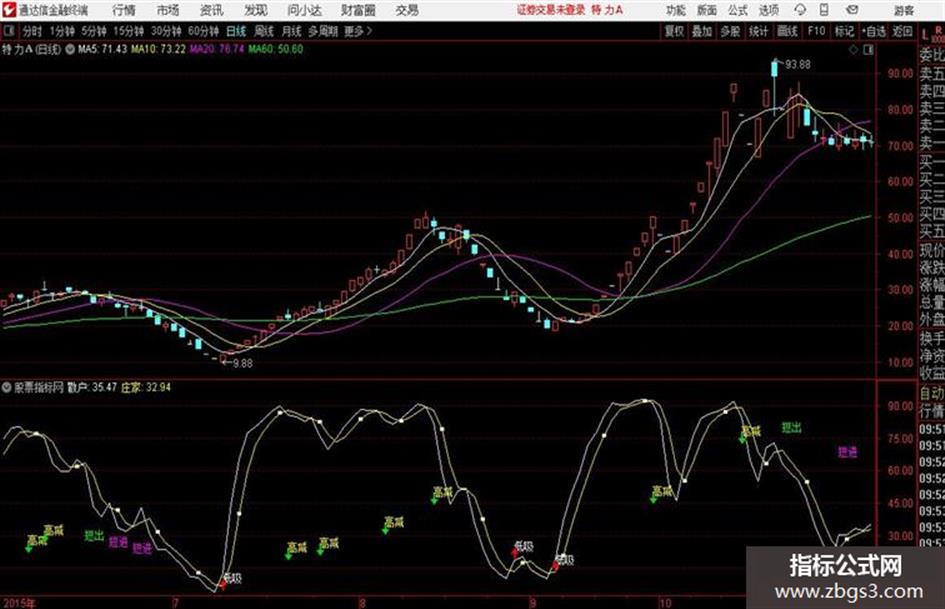
Task: Click the MA5: 71.43 indicator value
Action: tap(102, 49)
